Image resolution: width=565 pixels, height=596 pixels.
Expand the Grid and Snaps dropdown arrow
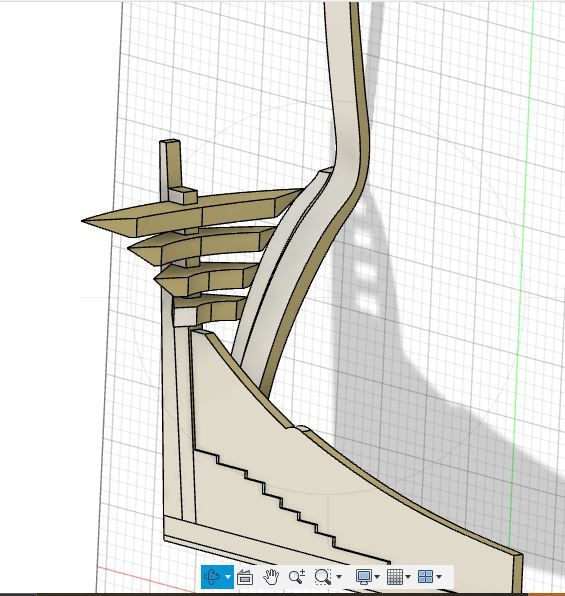click(408, 577)
